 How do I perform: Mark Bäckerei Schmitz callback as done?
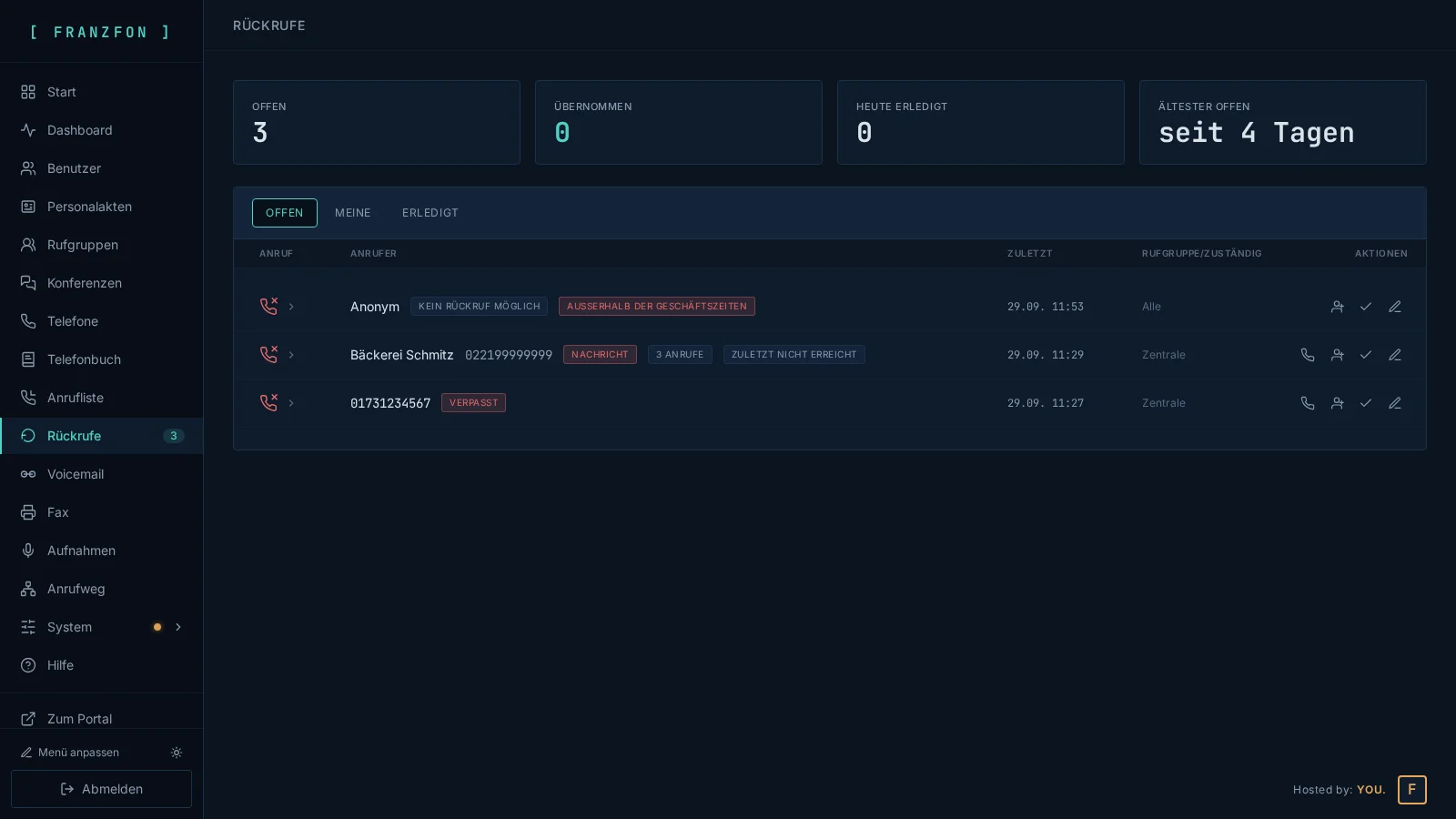(x=1366, y=355)
